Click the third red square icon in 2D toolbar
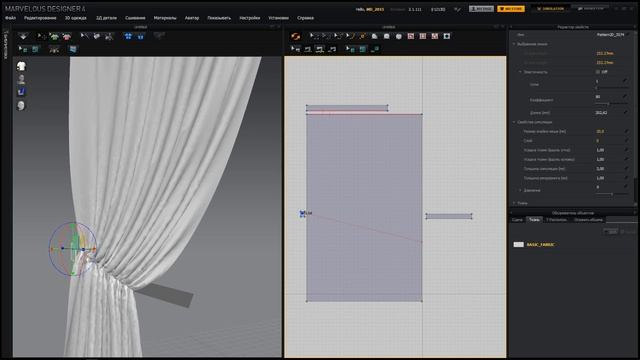Image resolution: width=640 pixels, height=360 pixels. point(435,36)
